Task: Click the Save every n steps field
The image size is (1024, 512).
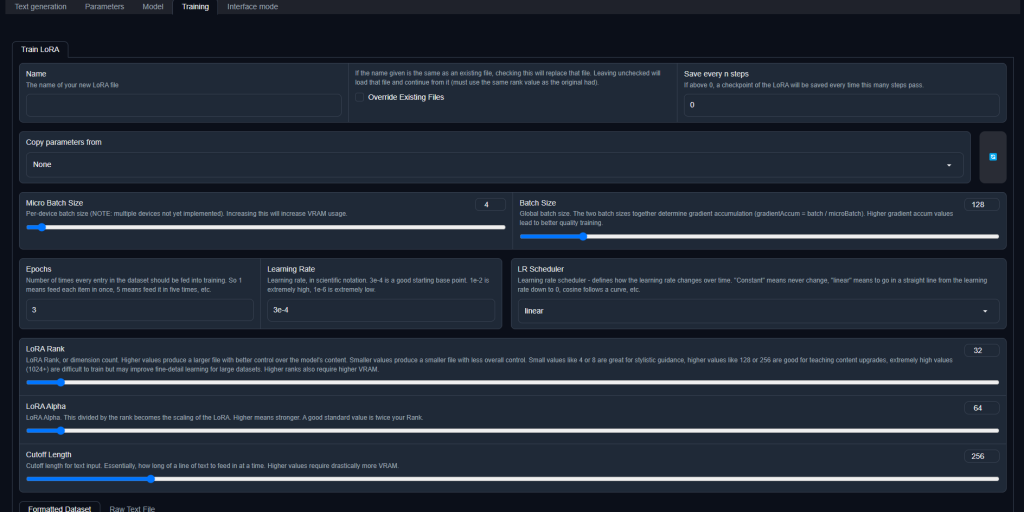Action: tap(841, 105)
